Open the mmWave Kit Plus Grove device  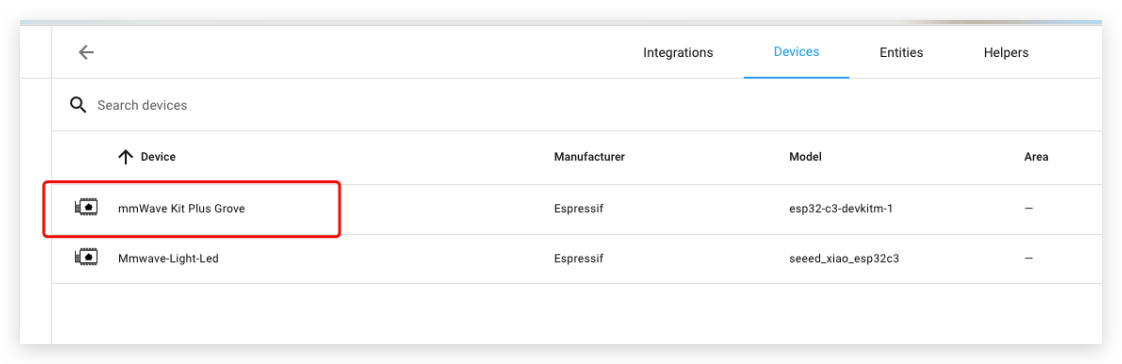181,209
